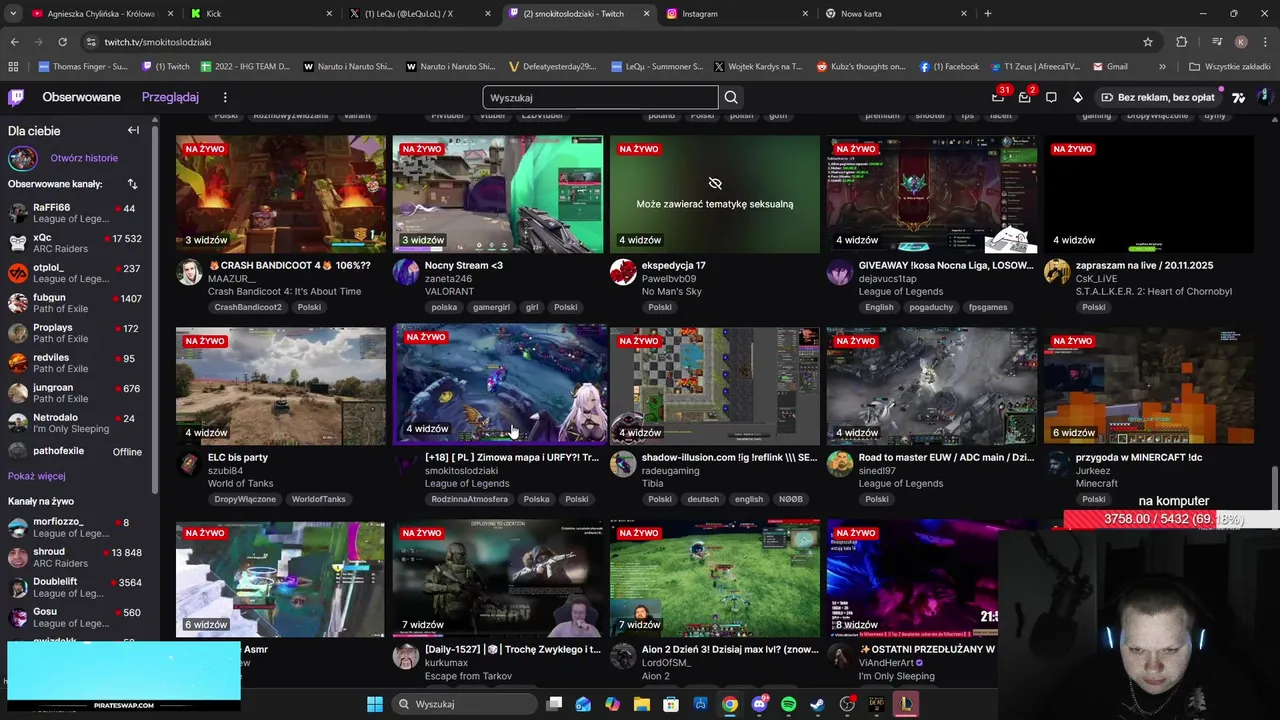Open the ELC bis party stream thumbnail
1280x720 pixels.
281,386
